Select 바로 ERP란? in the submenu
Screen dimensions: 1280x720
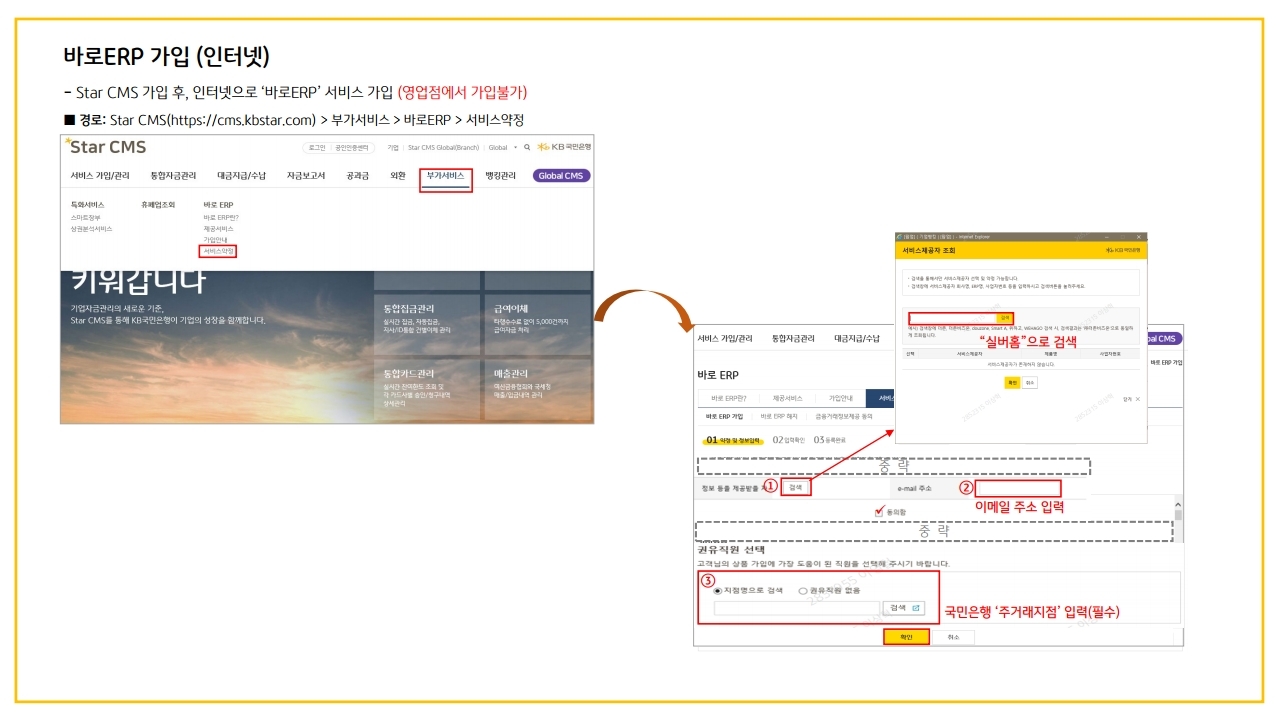(221, 217)
